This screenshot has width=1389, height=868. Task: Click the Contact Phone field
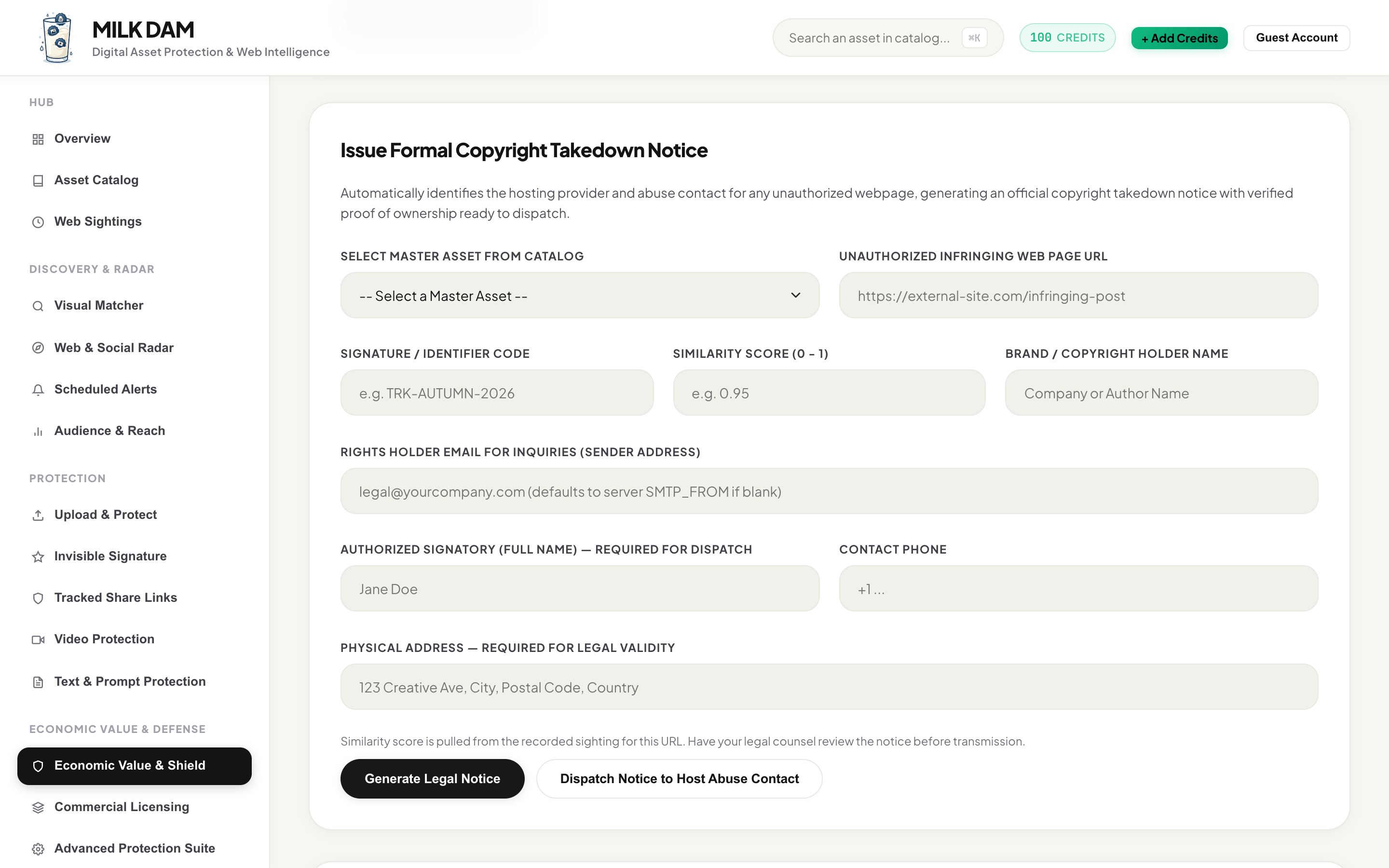[1078, 588]
